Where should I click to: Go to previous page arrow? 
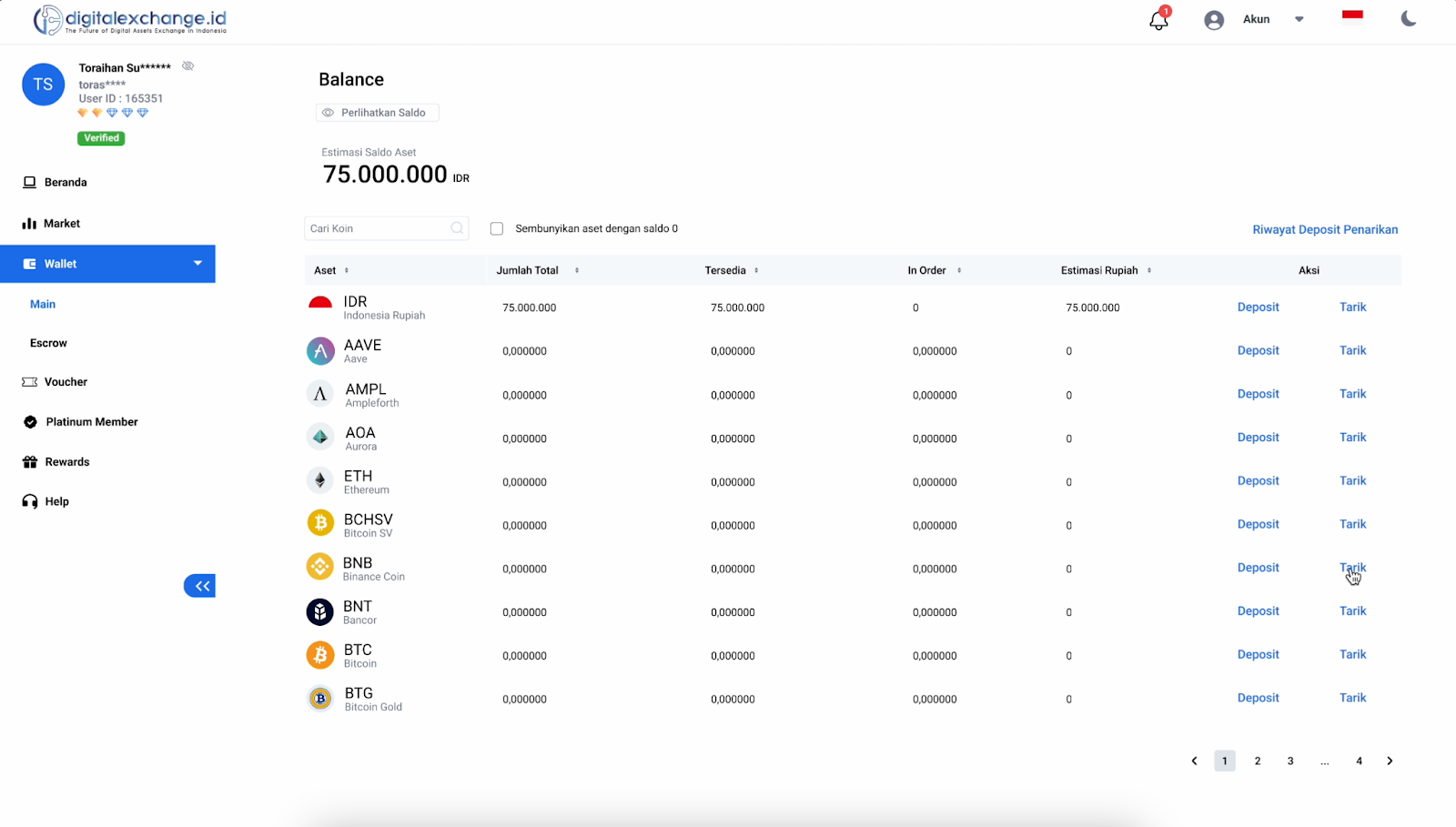(x=1194, y=761)
